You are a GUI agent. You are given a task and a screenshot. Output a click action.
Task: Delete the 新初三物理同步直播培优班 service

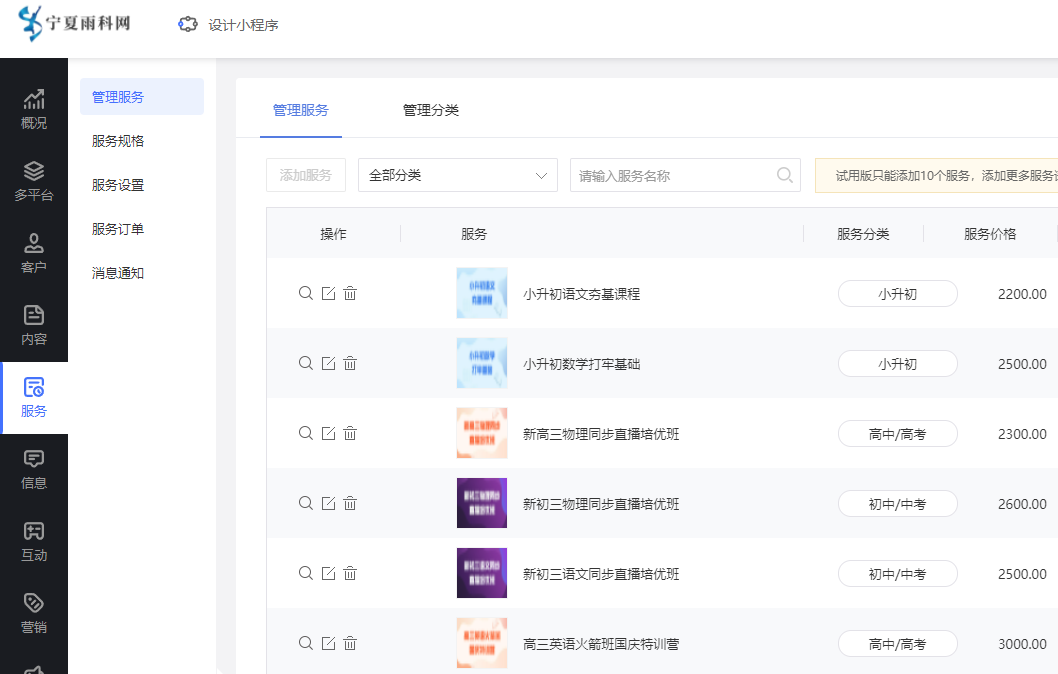(x=350, y=503)
